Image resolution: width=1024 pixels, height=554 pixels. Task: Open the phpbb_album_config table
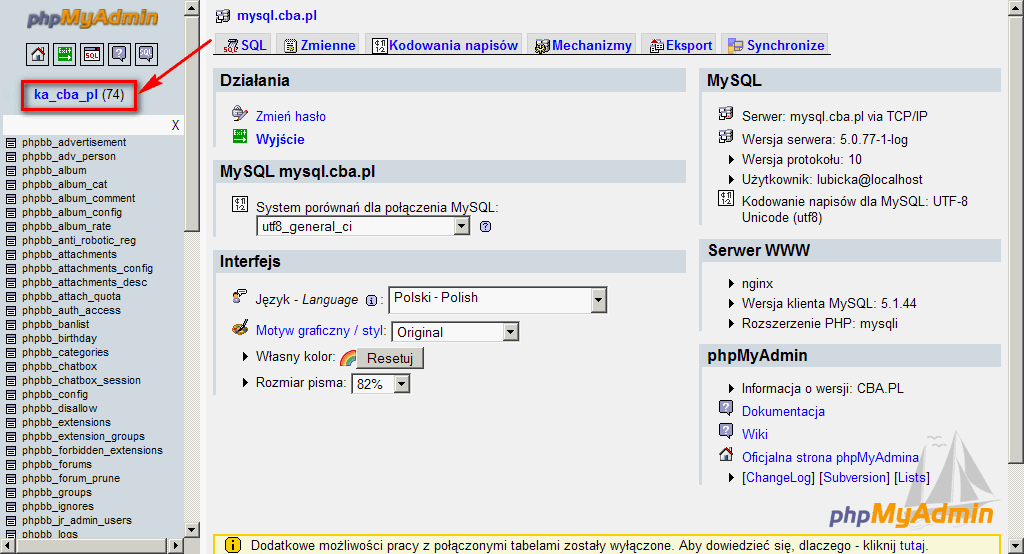tap(72, 212)
